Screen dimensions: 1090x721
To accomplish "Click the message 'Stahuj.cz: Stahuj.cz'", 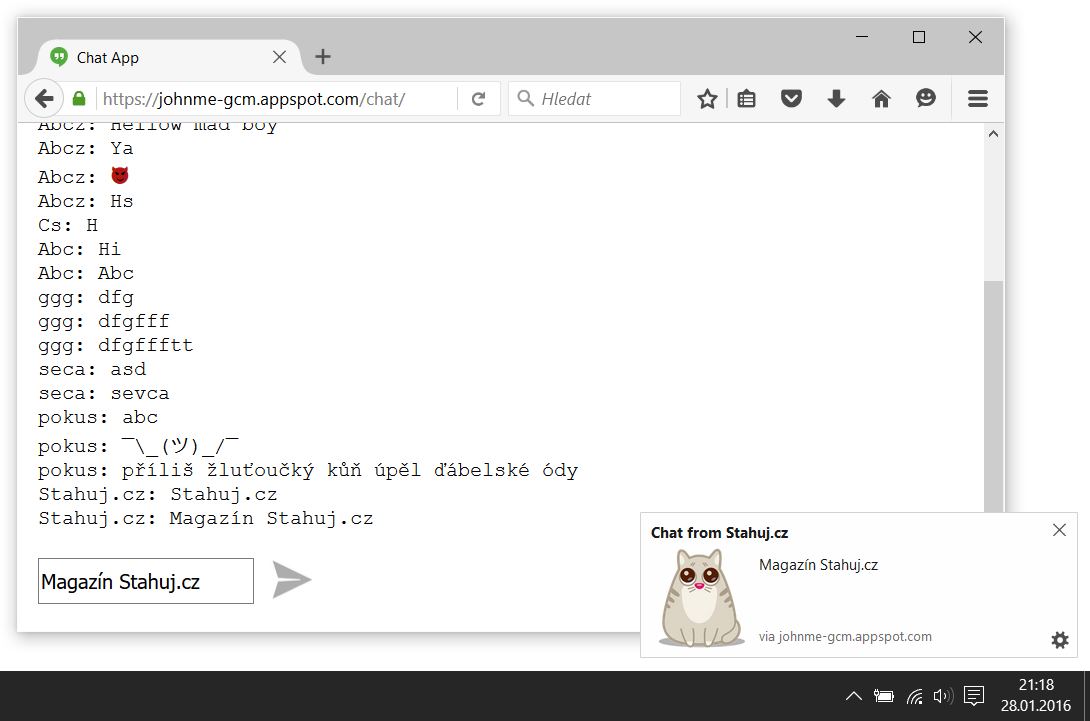I will tap(158, 495).
